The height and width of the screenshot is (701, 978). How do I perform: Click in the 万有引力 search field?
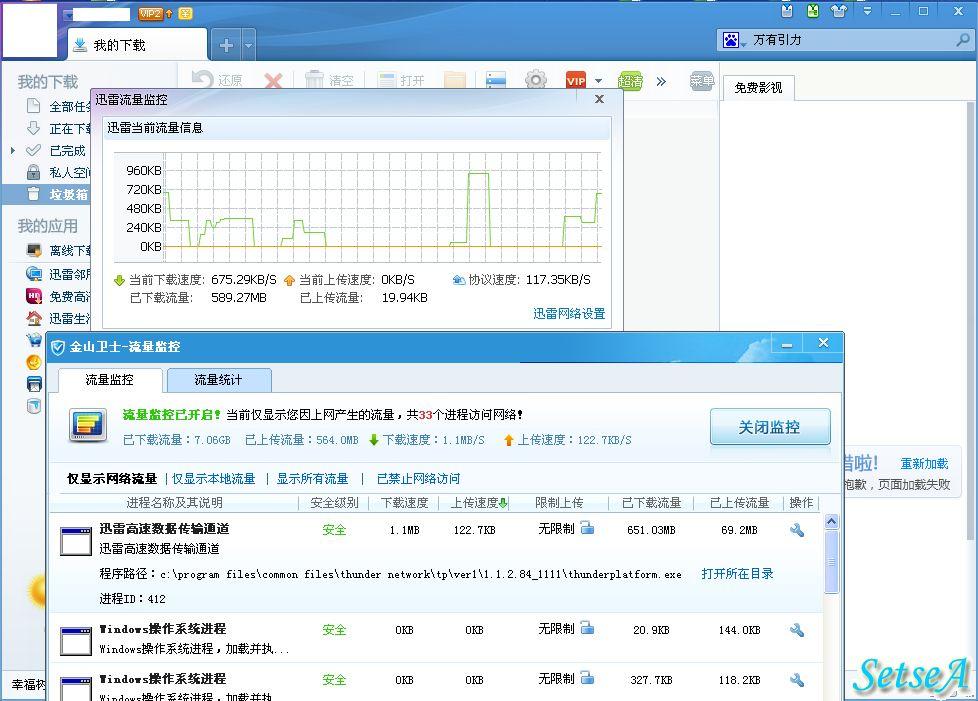coord(851,40)
